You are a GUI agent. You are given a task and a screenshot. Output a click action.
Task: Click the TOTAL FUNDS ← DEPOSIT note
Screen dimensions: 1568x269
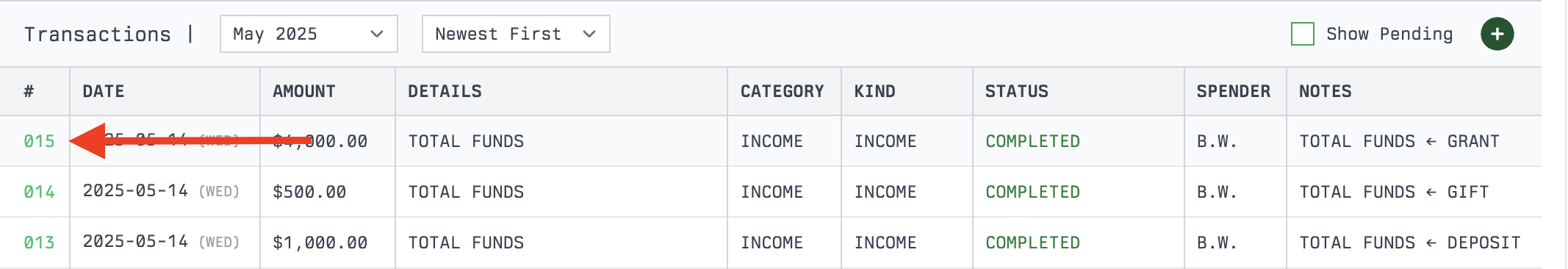coord(1410,243)
